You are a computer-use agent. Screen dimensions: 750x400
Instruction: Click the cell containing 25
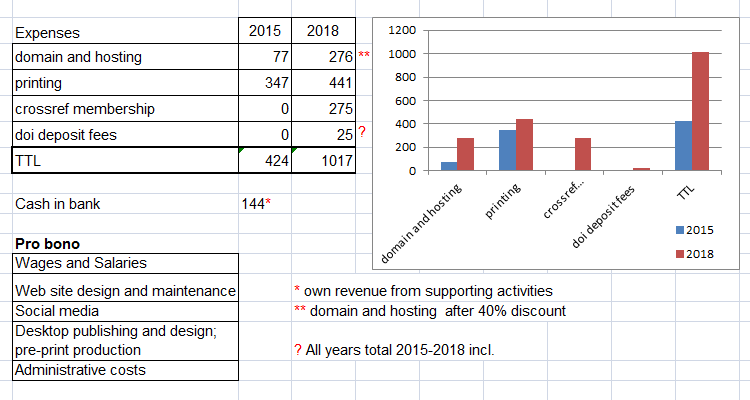[323, 134]
